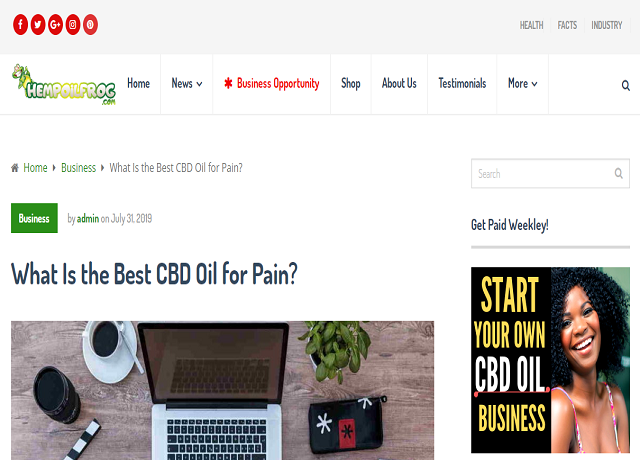Click the HempOilFrog logo
The image size is (640, 460).
[x=64, y=84]
